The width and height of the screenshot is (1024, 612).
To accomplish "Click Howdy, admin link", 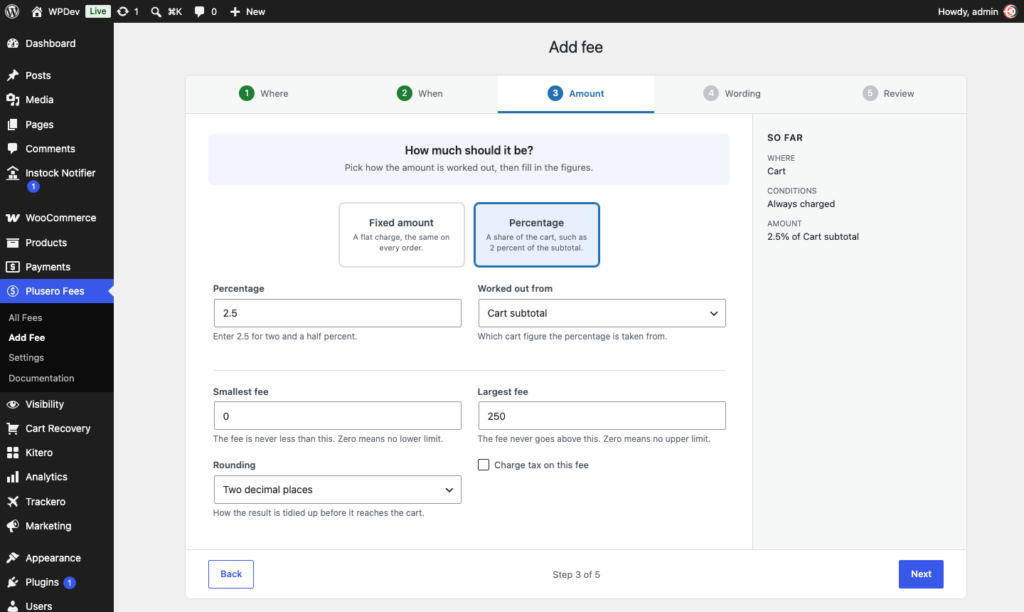I will tap(968, 12).
